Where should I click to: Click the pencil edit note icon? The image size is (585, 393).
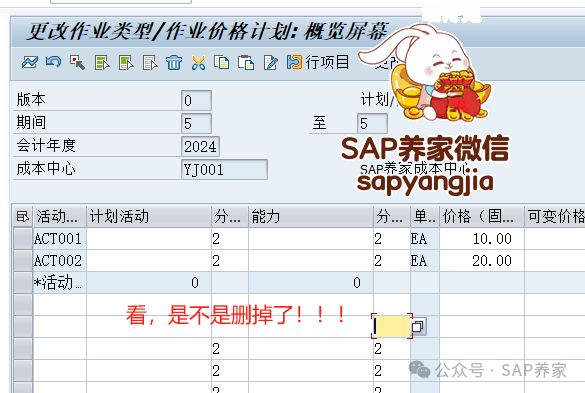click(x=270, y=62)
